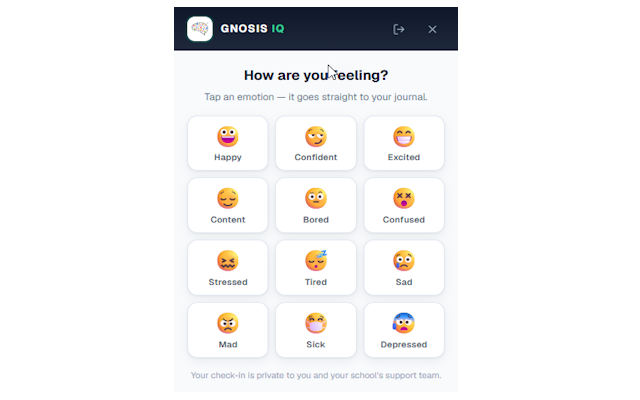
Task: Pick the Depressed emoji card
Action: tap(404, 330)
